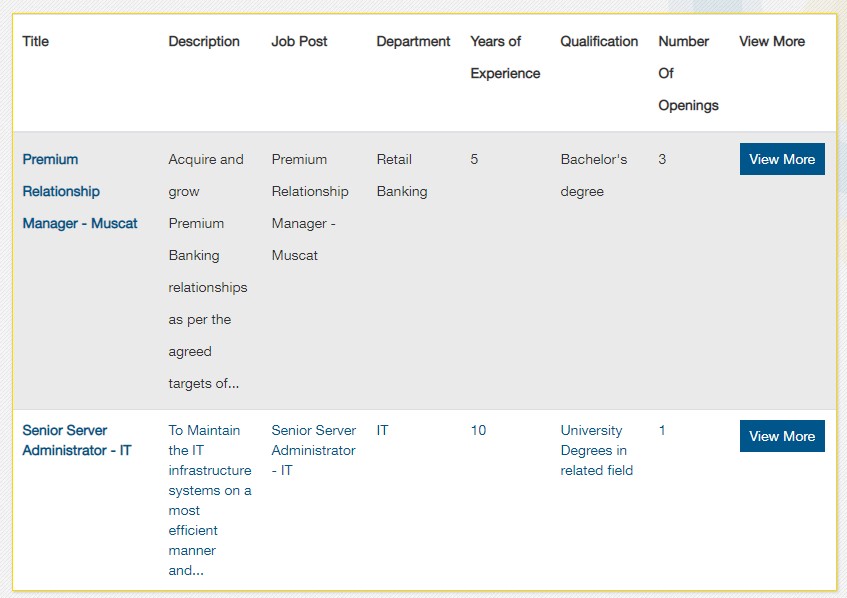Click the Years of Experience column header
Viewport: 847px width, 598px height.
point(505,57)
